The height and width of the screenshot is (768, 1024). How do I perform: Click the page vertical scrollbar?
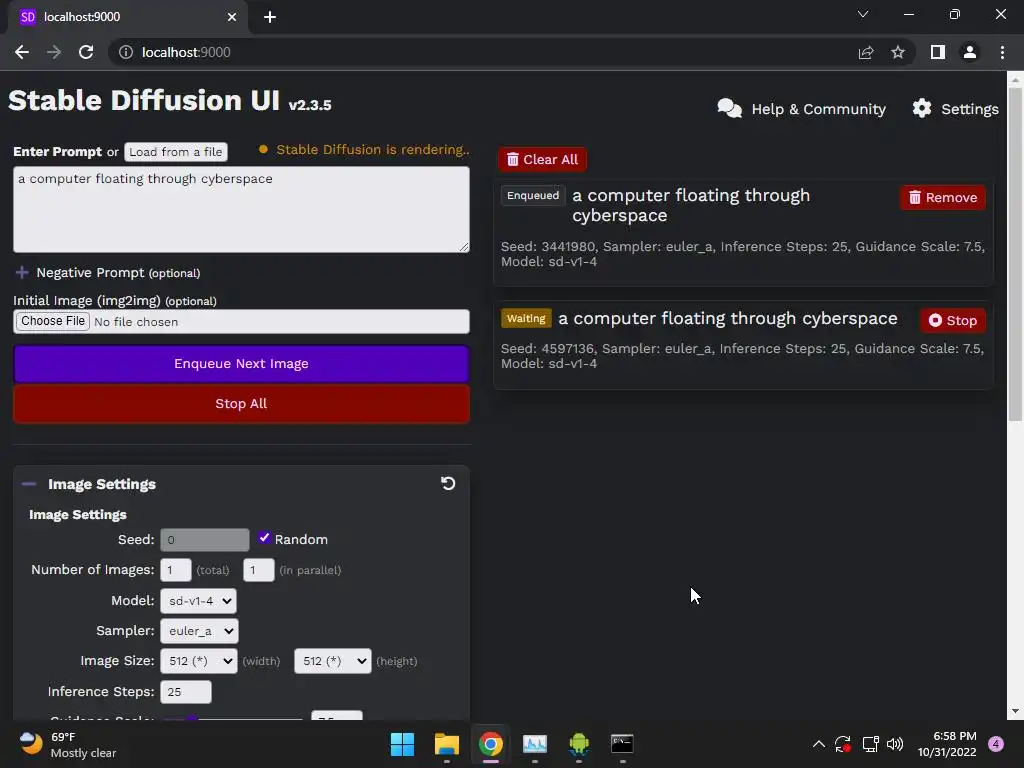(1015, 255)
